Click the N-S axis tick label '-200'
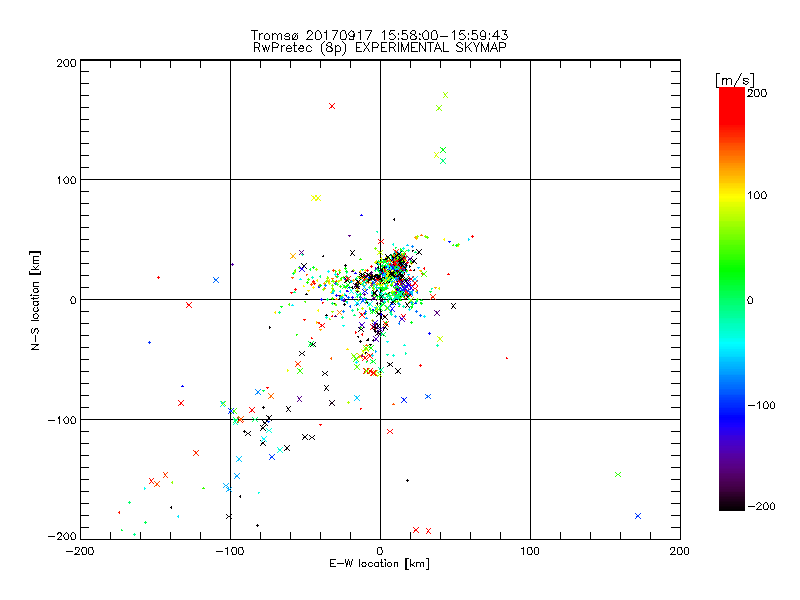This screenshot has height=600, width=800. point(62,536)
